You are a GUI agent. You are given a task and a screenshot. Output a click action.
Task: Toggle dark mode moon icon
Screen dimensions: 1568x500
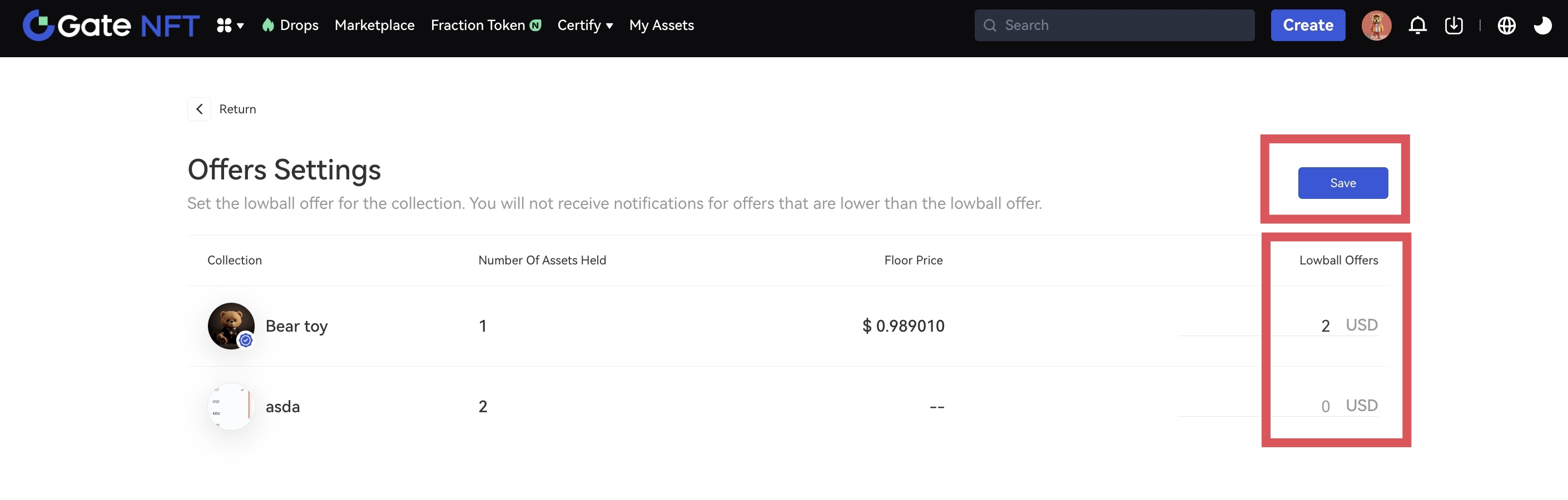[1542, 26]
